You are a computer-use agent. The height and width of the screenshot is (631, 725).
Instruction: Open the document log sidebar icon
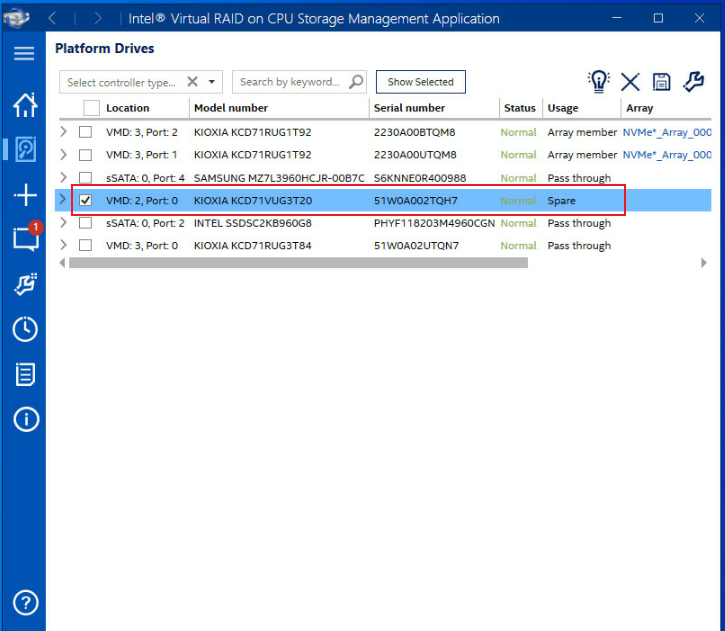[x=25, y=374]
